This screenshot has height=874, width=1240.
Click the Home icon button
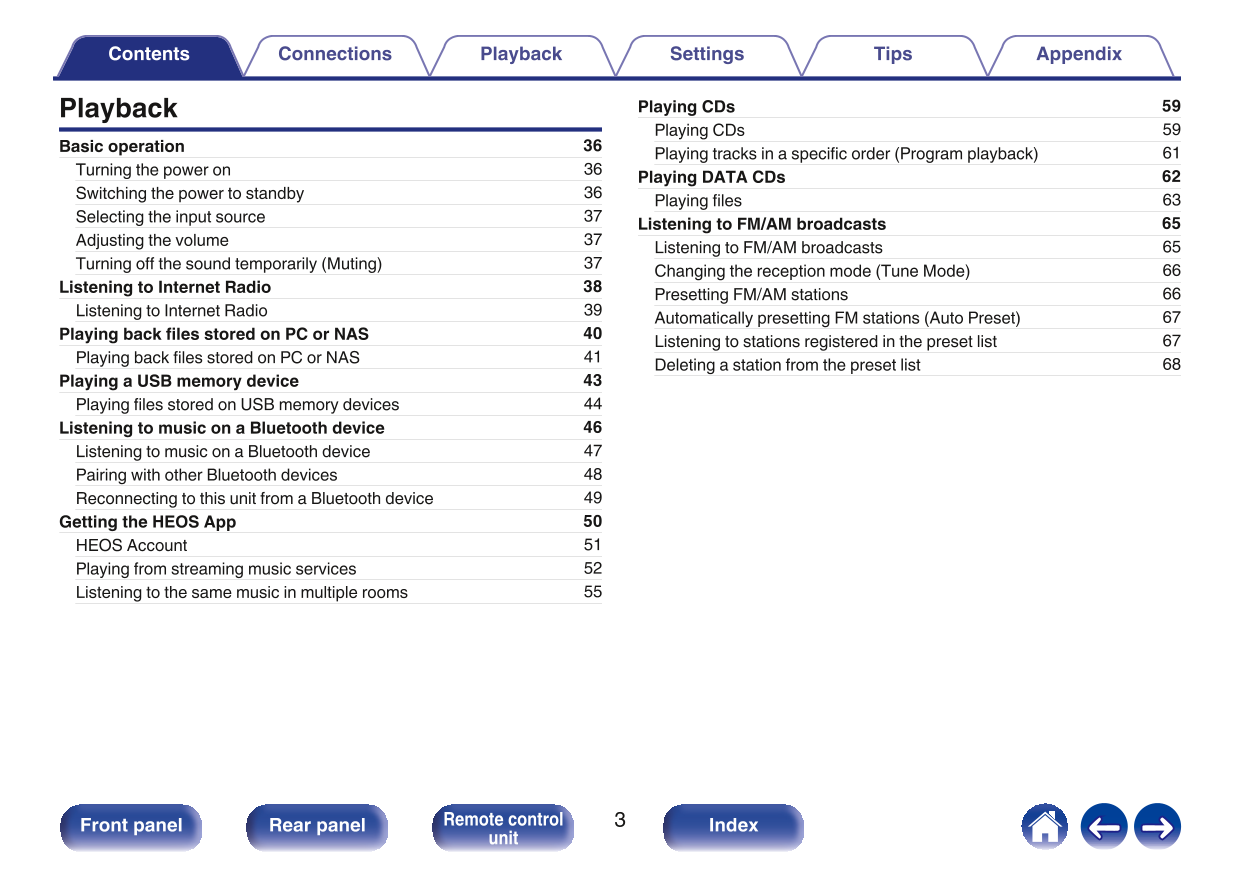1044,827
